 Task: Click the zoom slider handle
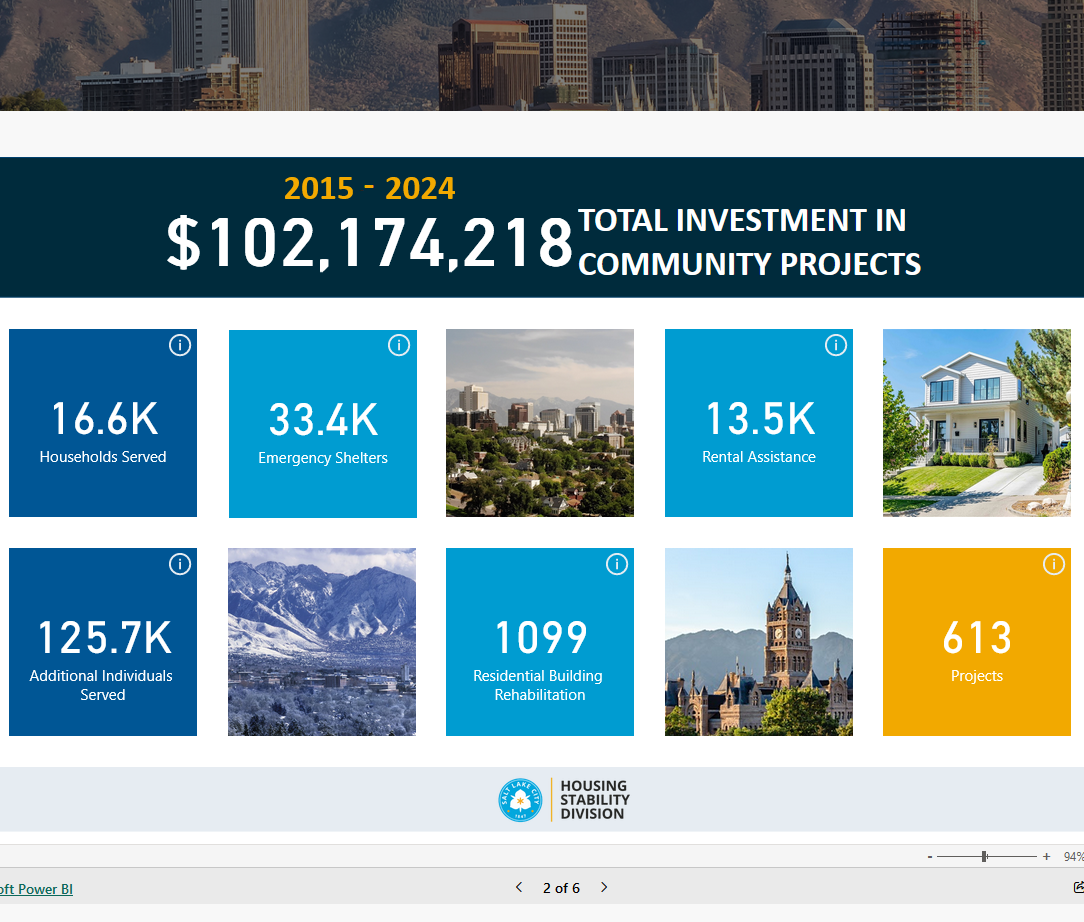[985, 856]
